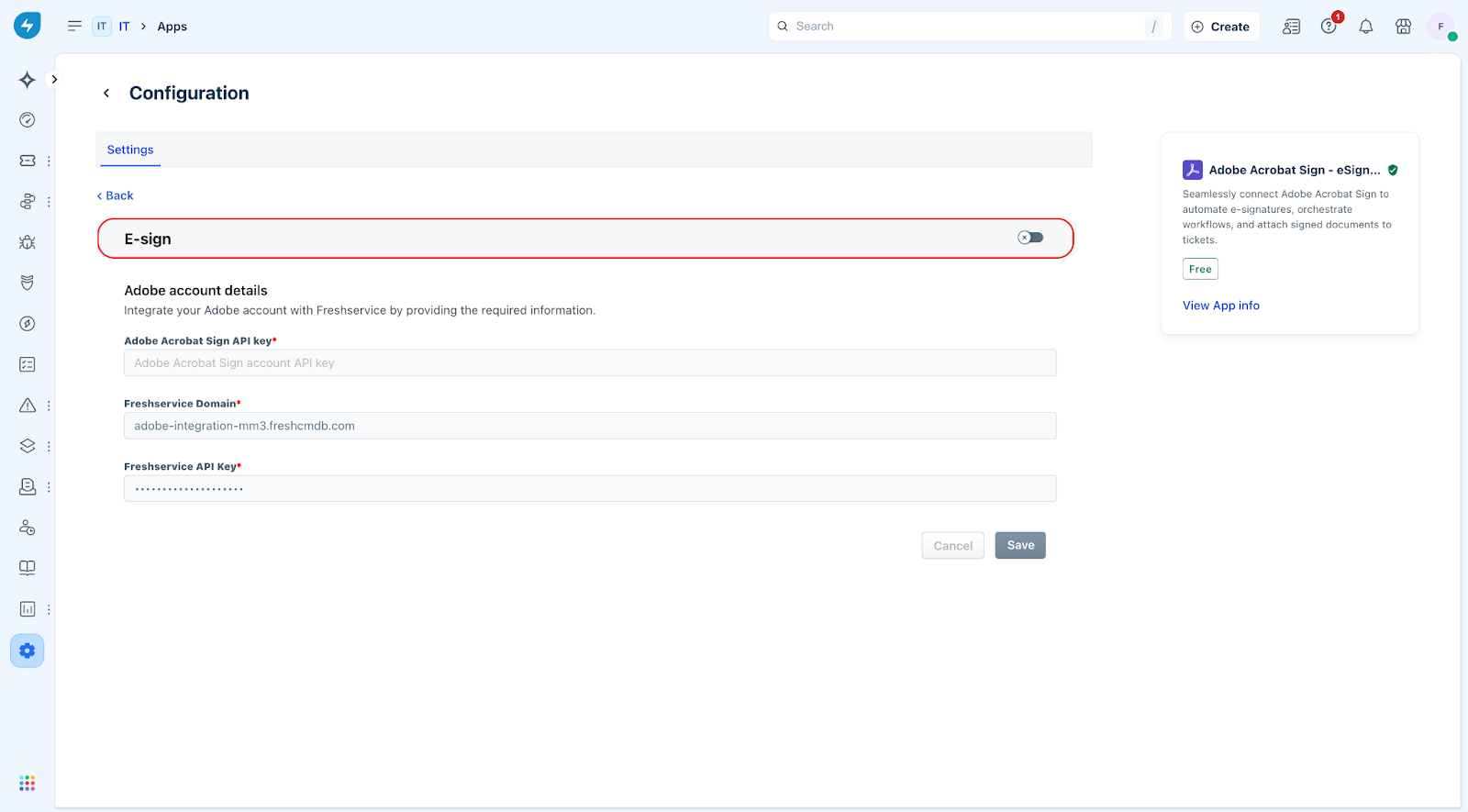Click the Freshservice Domain field
This screenshot has height=812, width=1468.
coord(590,426)
